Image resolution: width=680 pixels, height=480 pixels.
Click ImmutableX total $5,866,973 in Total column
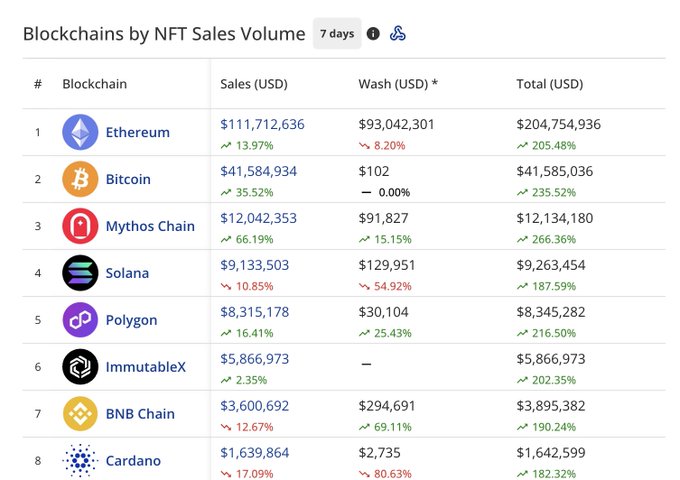tap(551, 359)
